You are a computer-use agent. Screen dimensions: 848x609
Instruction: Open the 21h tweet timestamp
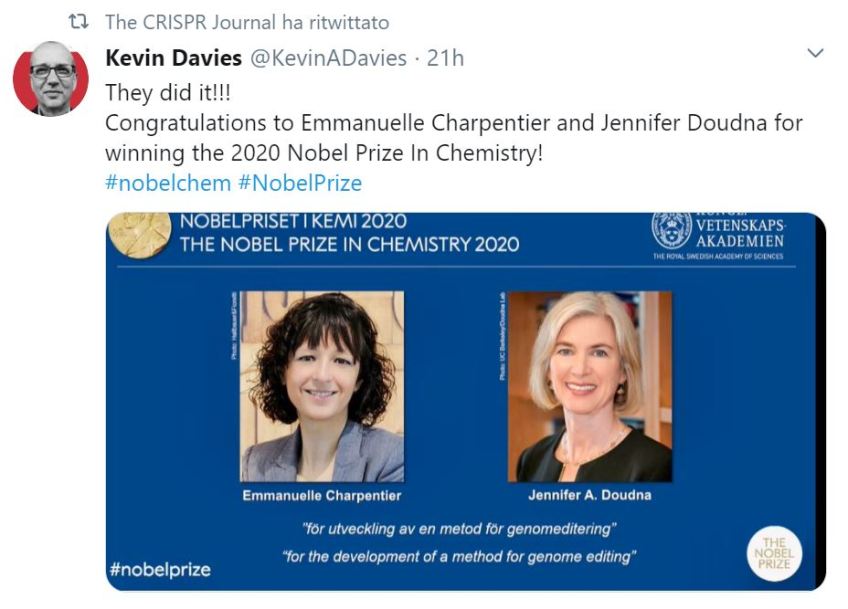click(445, 58)
